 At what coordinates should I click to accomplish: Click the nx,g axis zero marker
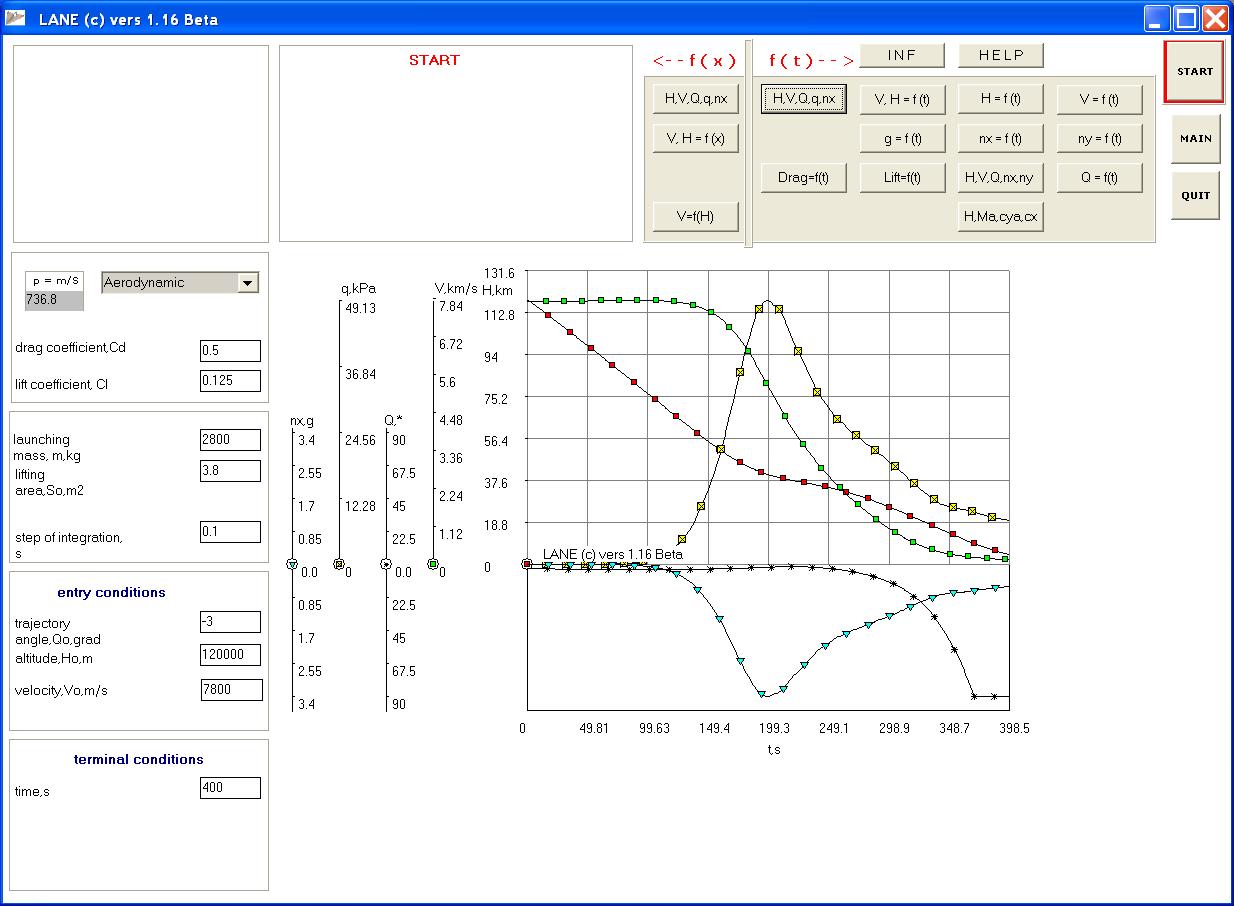(293, 565)
